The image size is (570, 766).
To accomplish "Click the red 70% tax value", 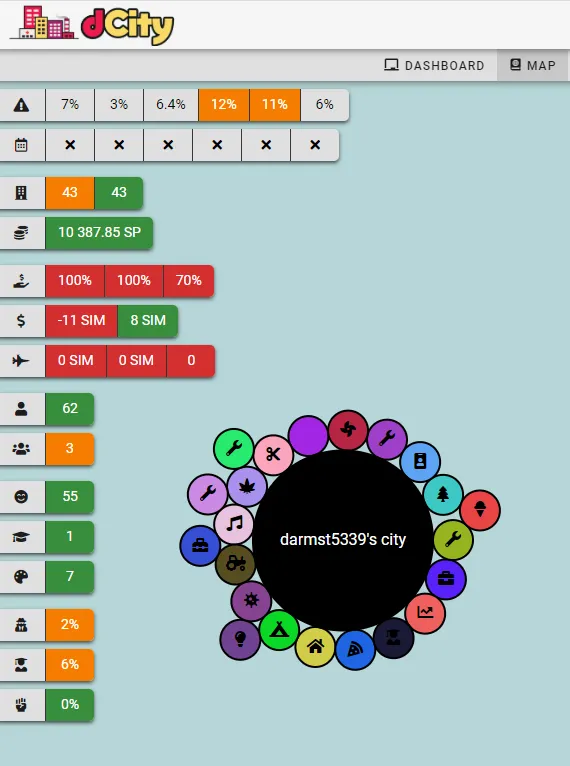I will tap(189, 281).
